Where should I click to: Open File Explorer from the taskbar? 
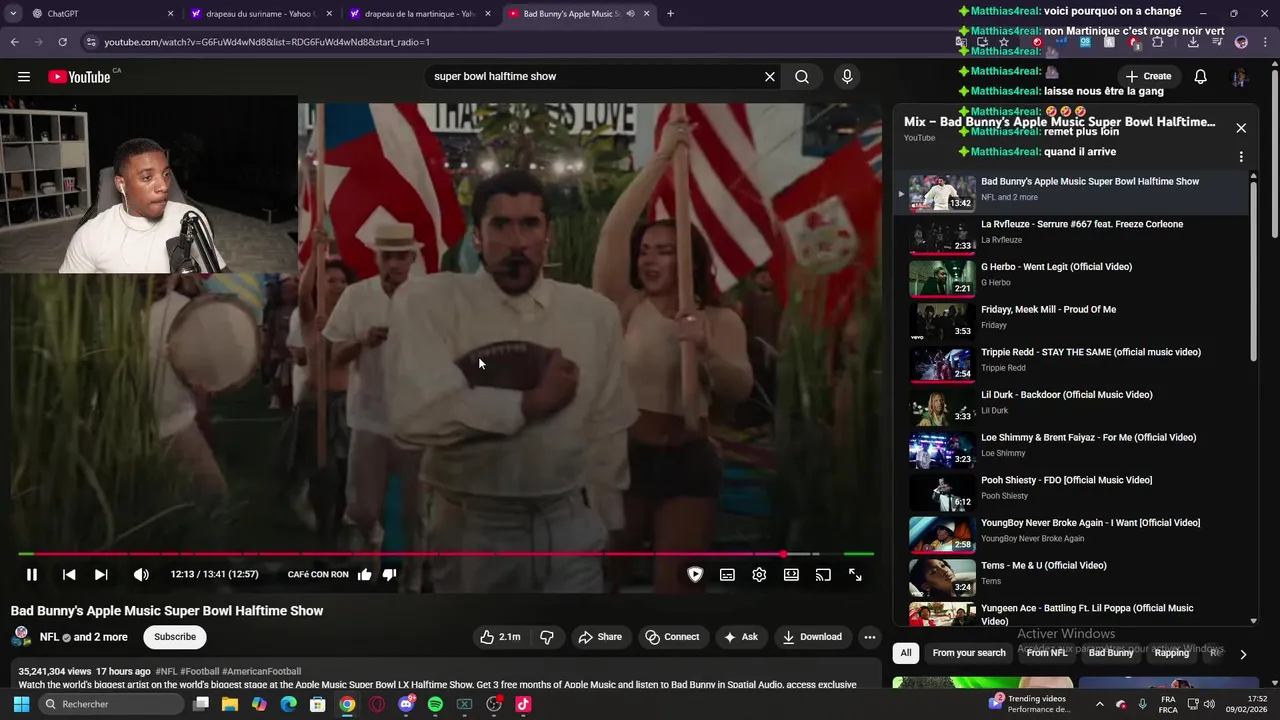pos(230,704)
